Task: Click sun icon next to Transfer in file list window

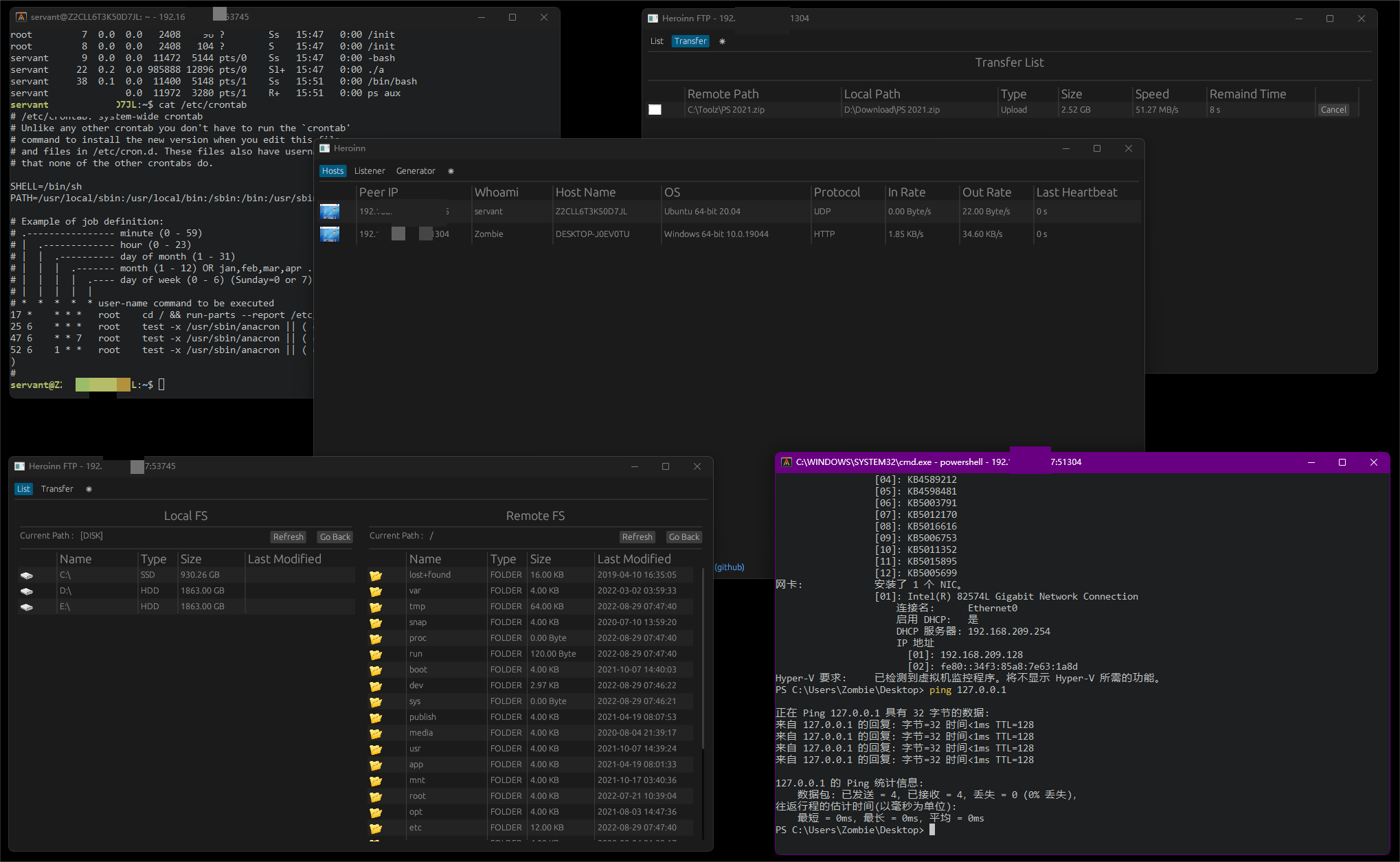Action: [x=89, y=489]
